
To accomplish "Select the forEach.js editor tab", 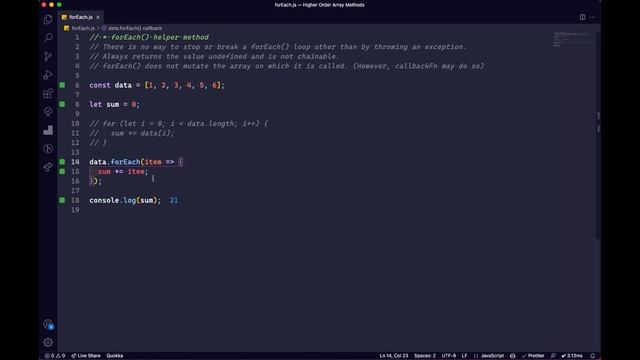I will pos(80,17).
